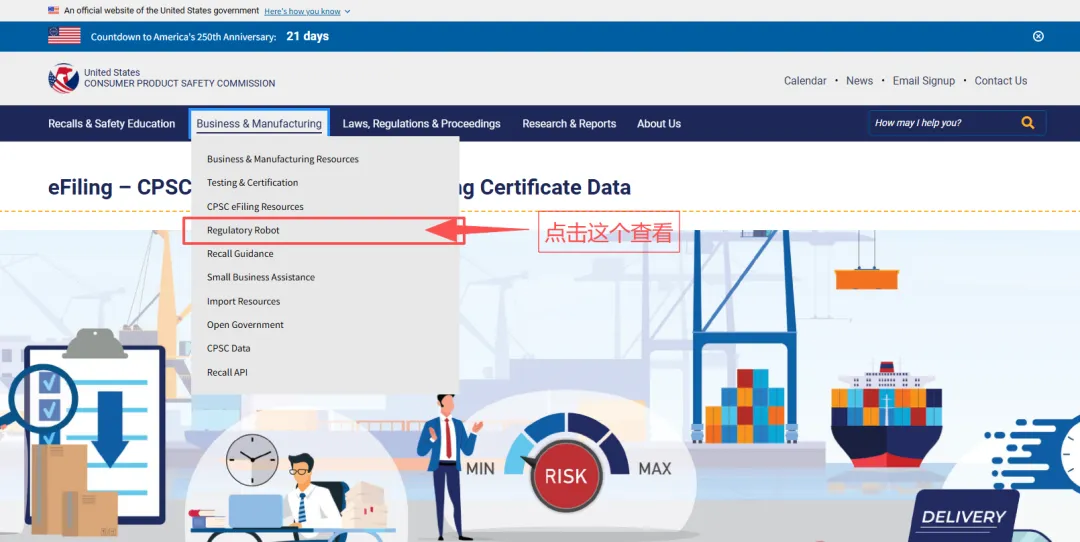Open Research & Reports menu
The image size is (1080, 542).
click(569, 124)
